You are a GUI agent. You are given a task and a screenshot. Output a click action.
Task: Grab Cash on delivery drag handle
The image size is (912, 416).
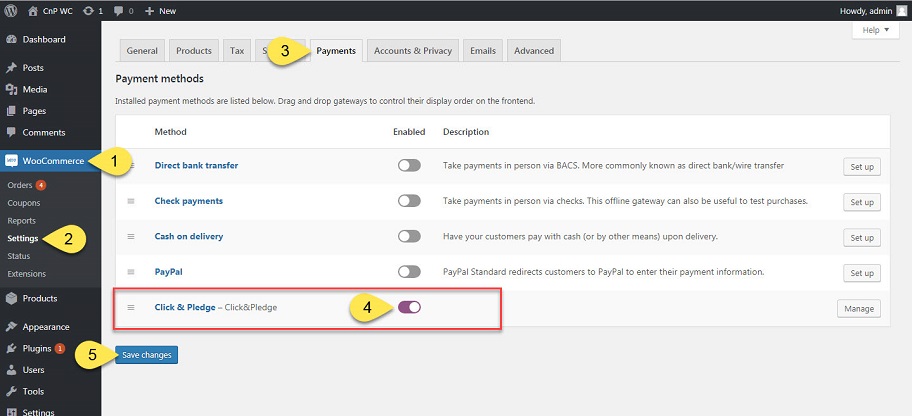point(131,236)
